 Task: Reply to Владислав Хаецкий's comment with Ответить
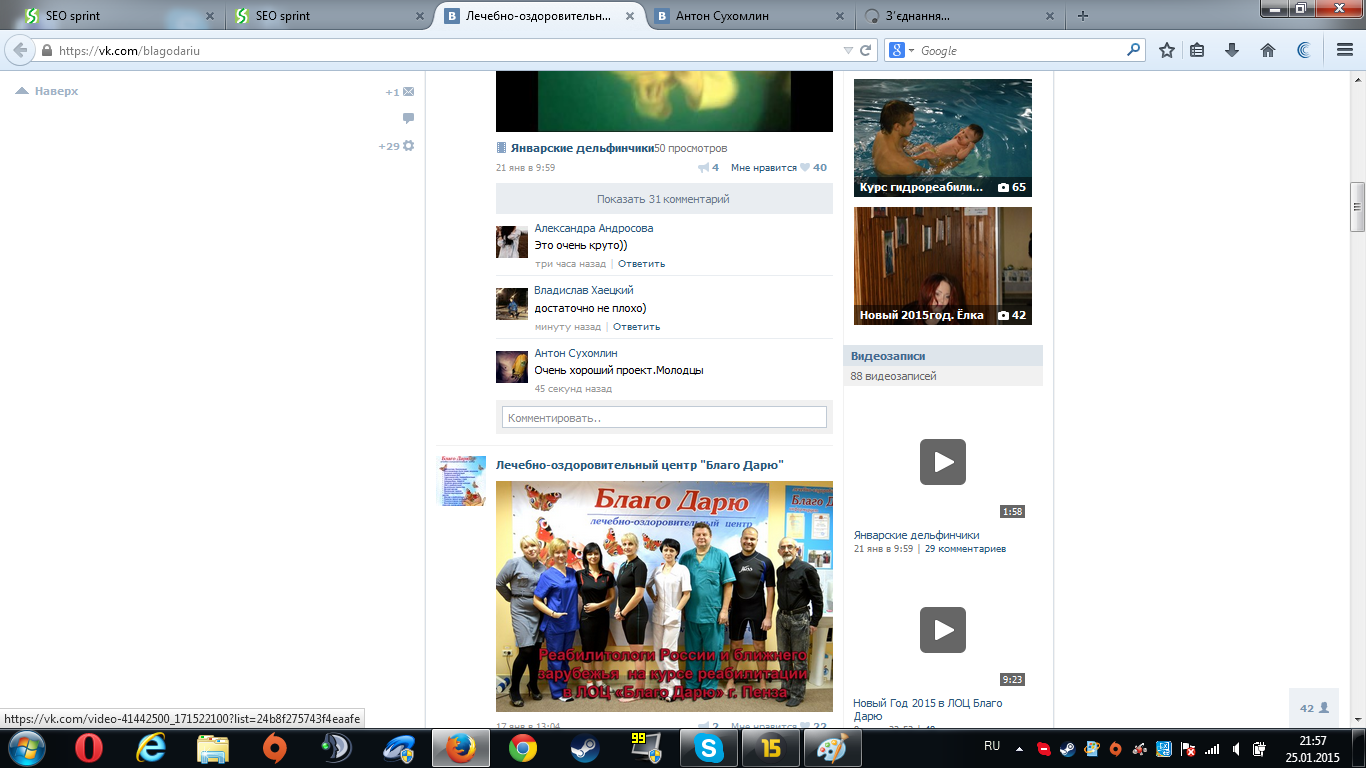point(637,327)
